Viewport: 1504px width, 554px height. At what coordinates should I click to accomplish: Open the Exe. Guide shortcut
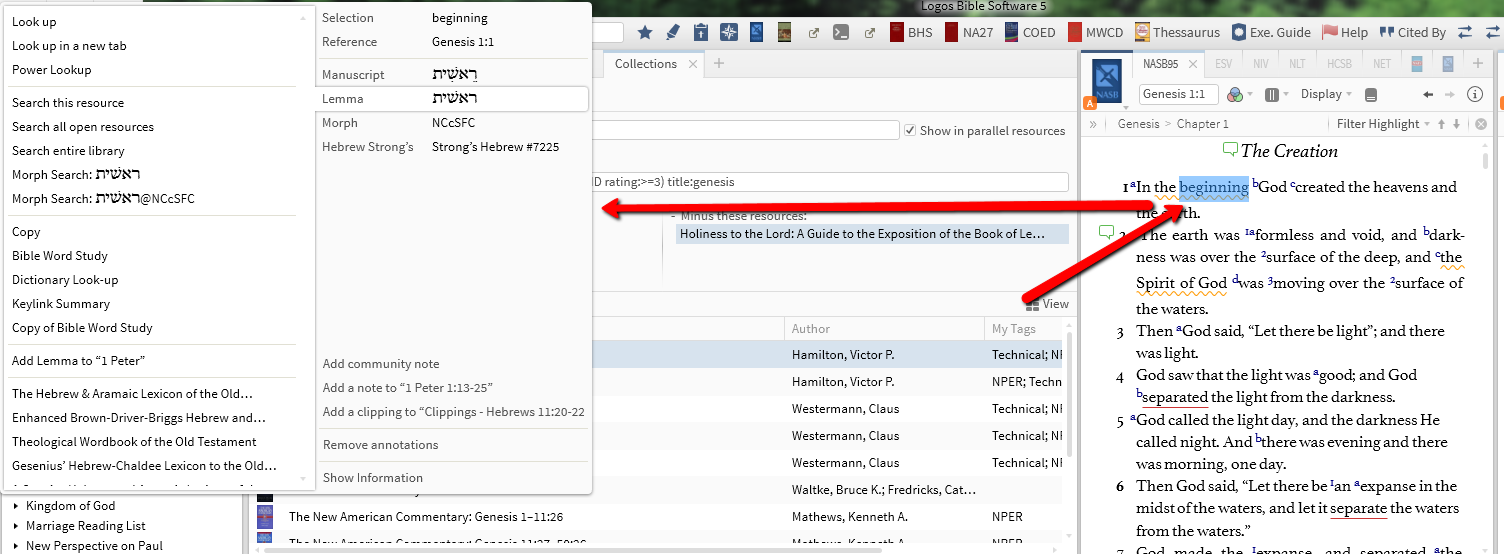1271,32
